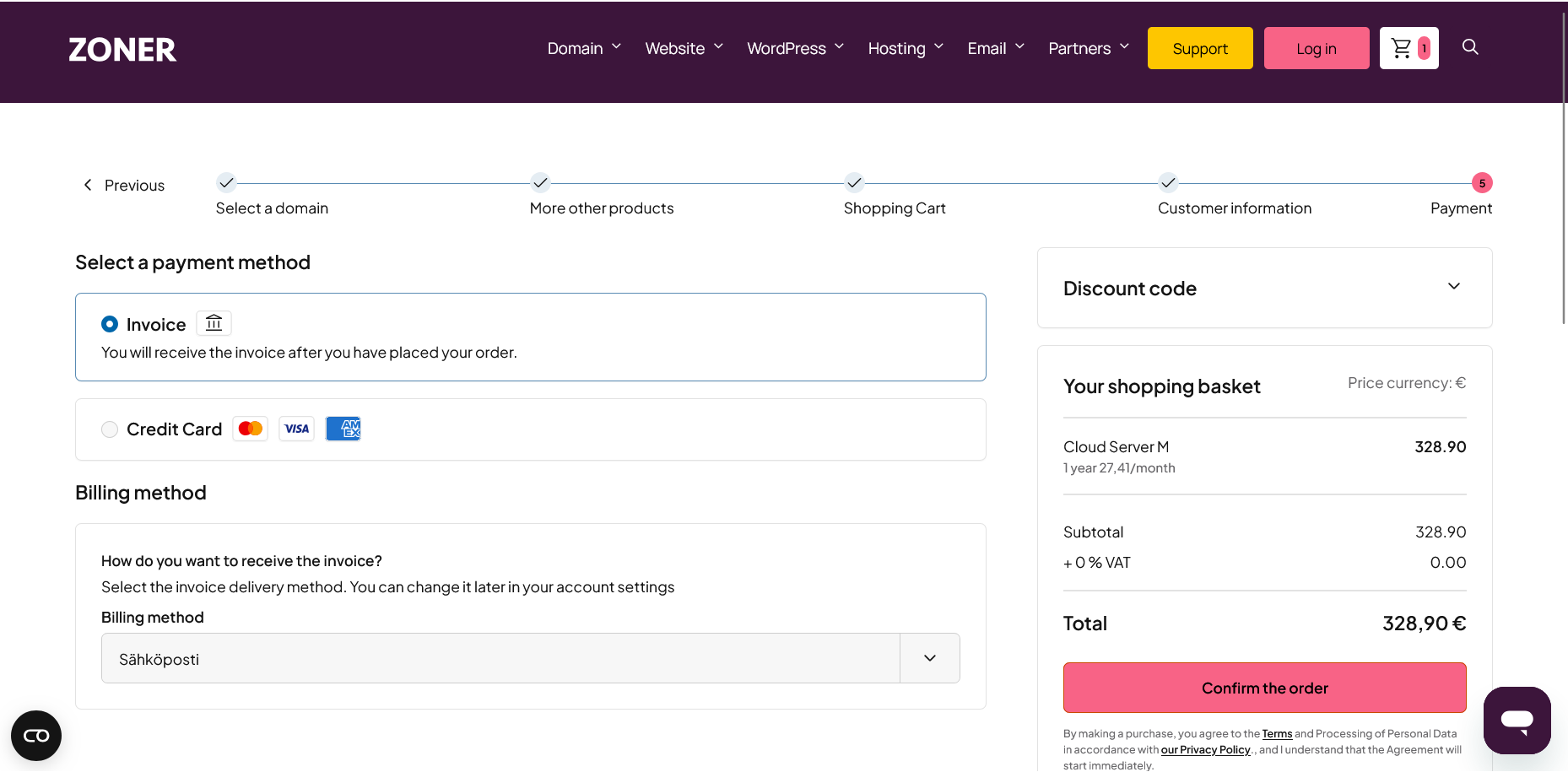The width and height of the screenshot is (1568, 772).
Task: Click the Visa card icon
Action: click(297, 429)
